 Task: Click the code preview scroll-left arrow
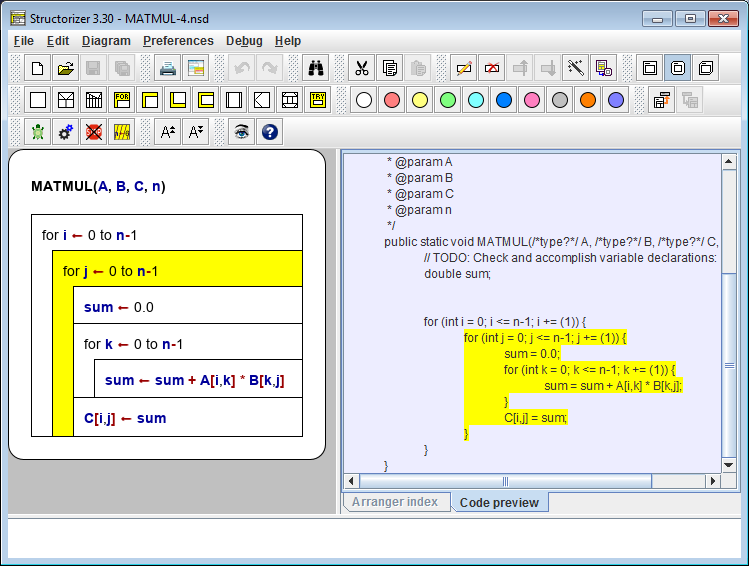[352, 481]
